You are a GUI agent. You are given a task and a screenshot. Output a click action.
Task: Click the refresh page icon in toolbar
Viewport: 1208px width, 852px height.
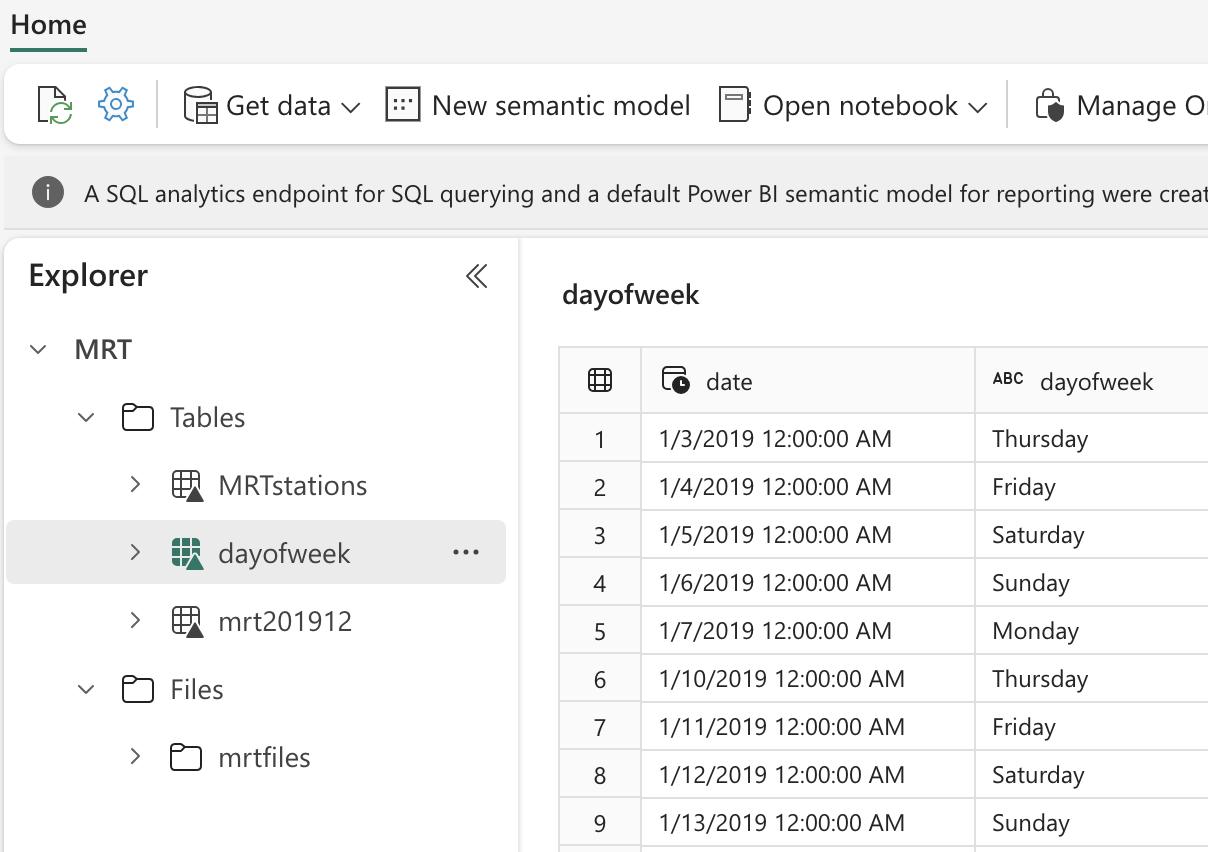(x=55, y=105)
